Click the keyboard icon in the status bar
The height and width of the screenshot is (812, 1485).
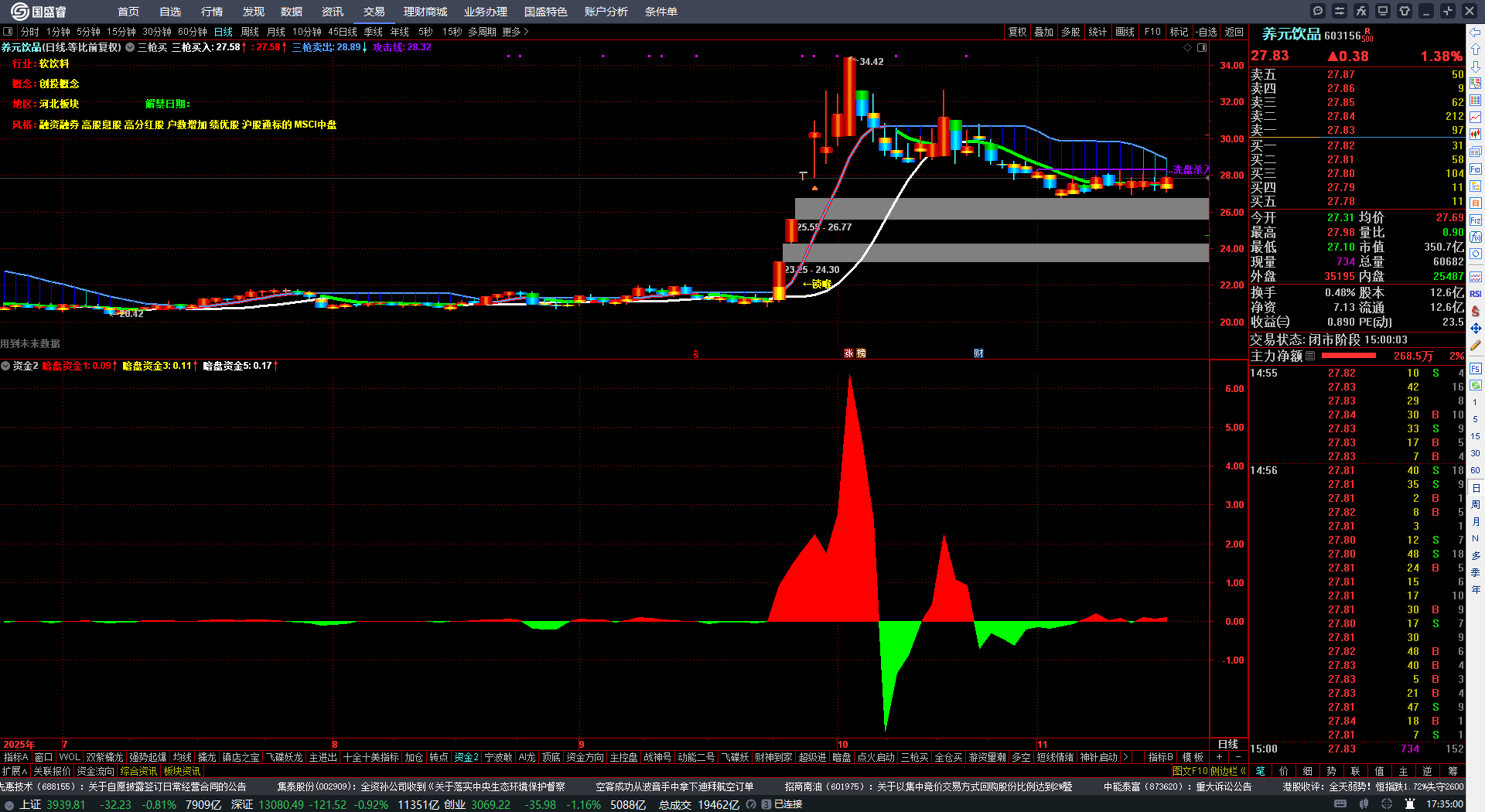point(1340,804)
